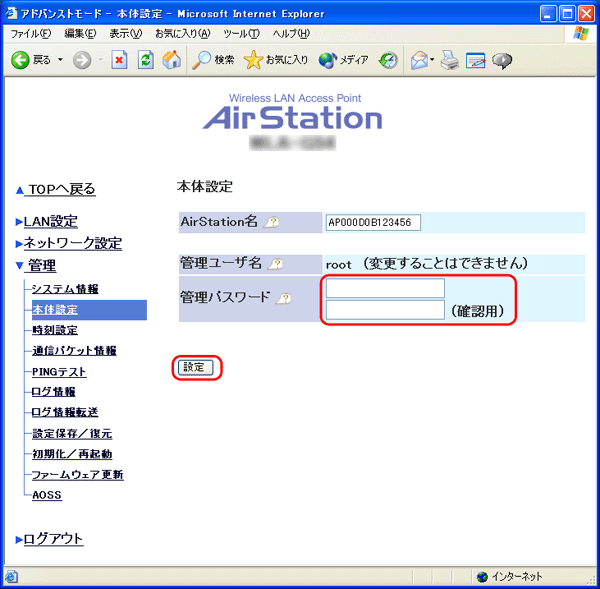
Task: Click the AirStation logo banner
Action: pos(293,112)
